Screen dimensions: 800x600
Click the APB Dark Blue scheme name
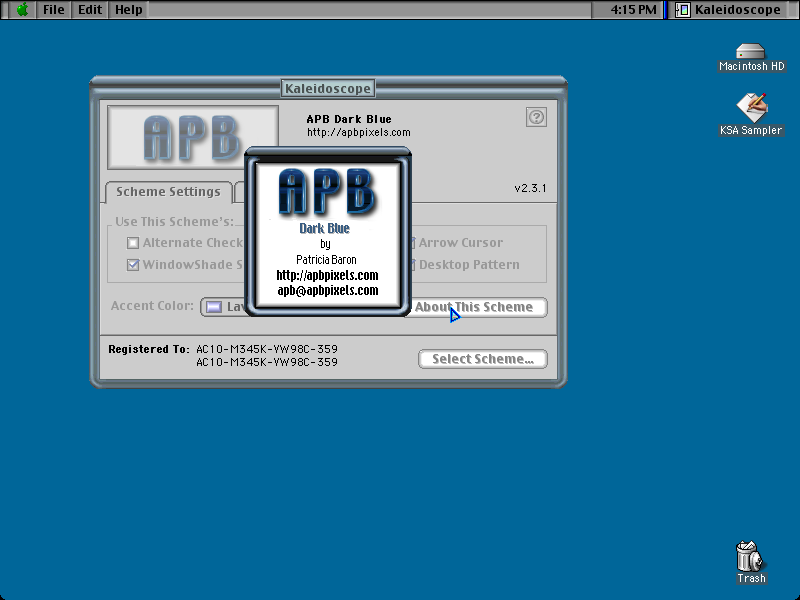pos(349,119)
